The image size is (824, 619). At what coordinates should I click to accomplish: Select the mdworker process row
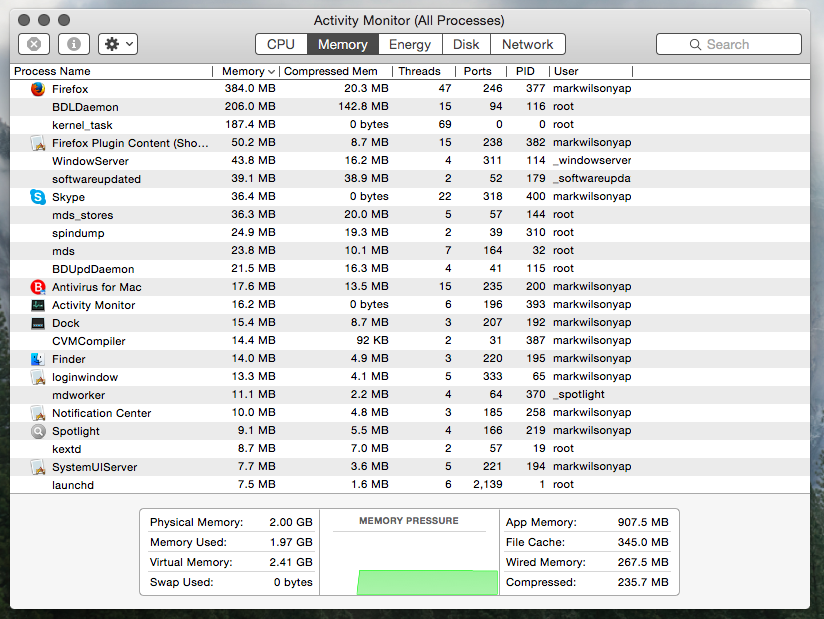coord(410,395)
